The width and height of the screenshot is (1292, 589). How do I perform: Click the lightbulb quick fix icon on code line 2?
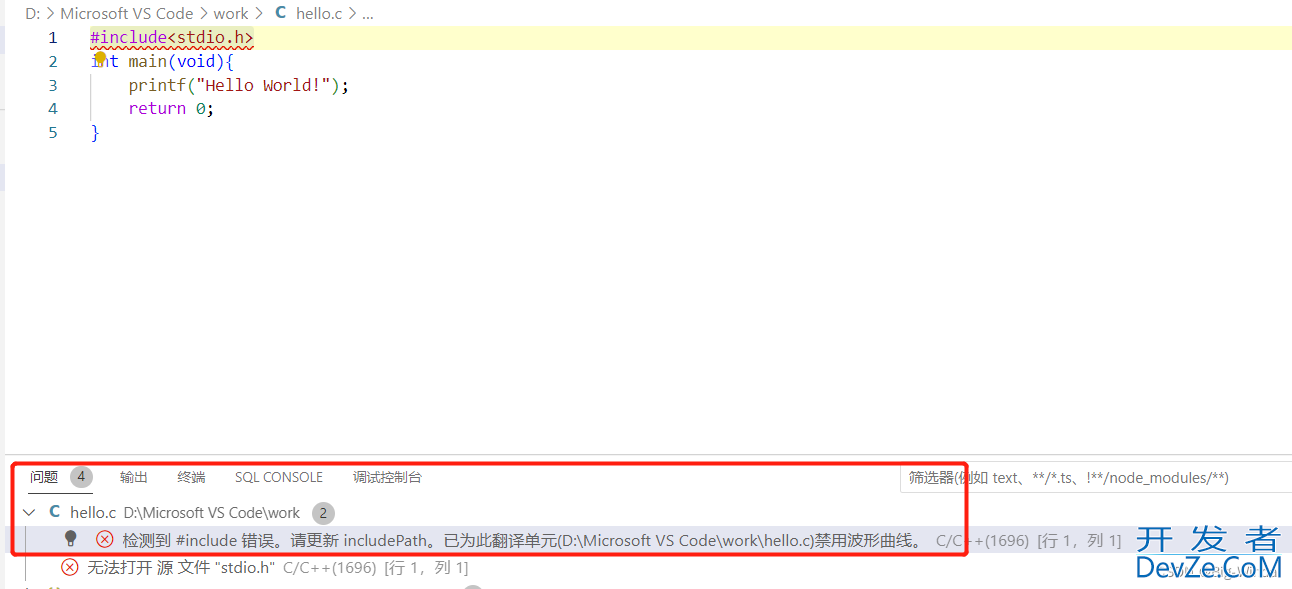[100, 58]
